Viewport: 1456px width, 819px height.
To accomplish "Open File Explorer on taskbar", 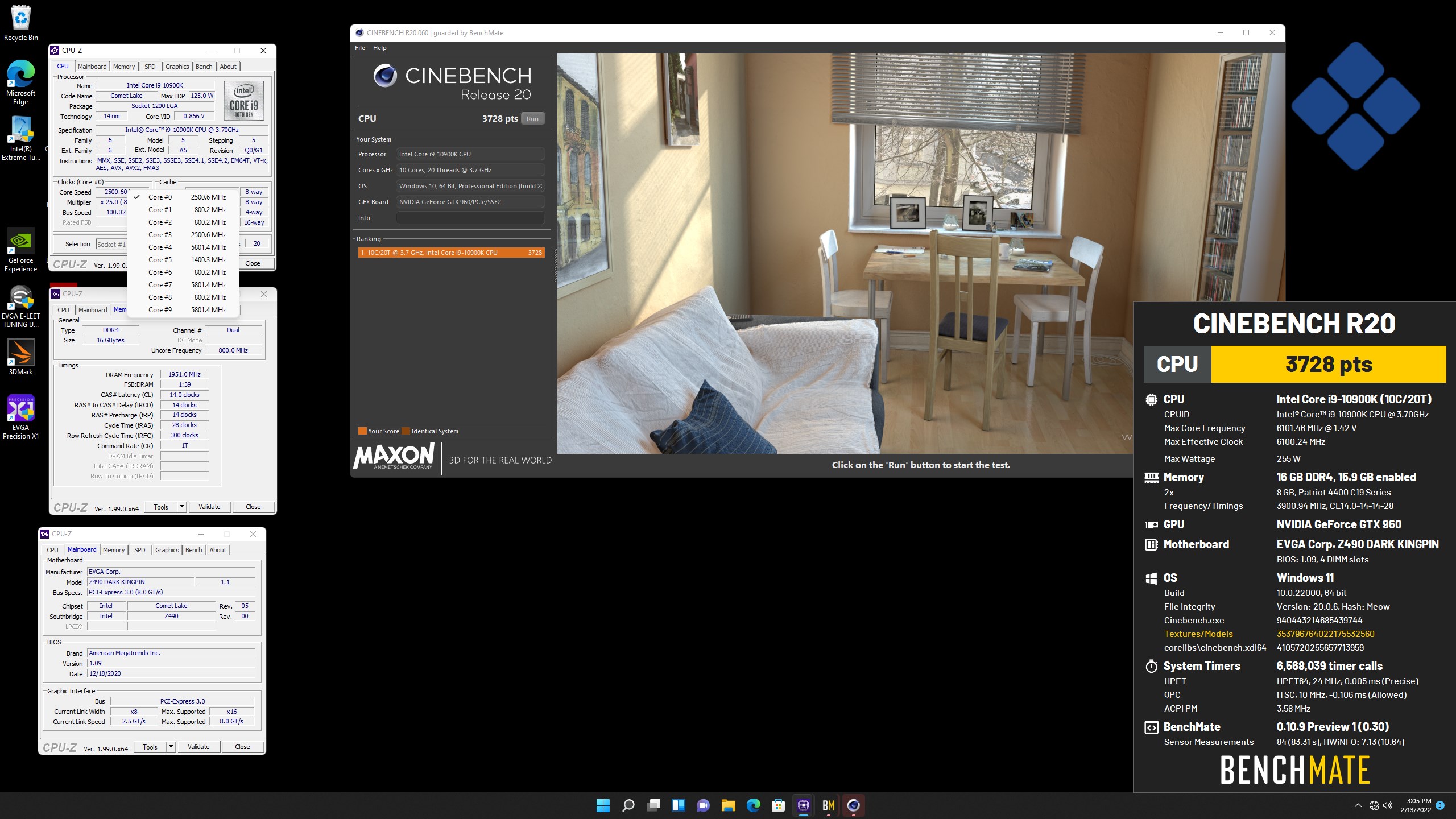I will pyautogui.click(x=728, y=805).
